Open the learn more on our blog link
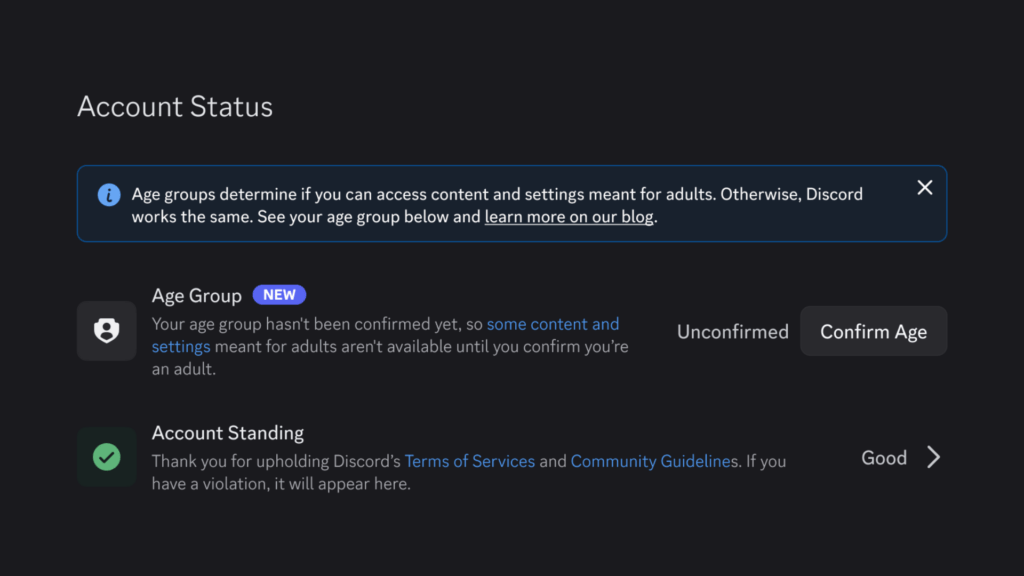This screenshot has width=1024, height=576. pos(569,217)
